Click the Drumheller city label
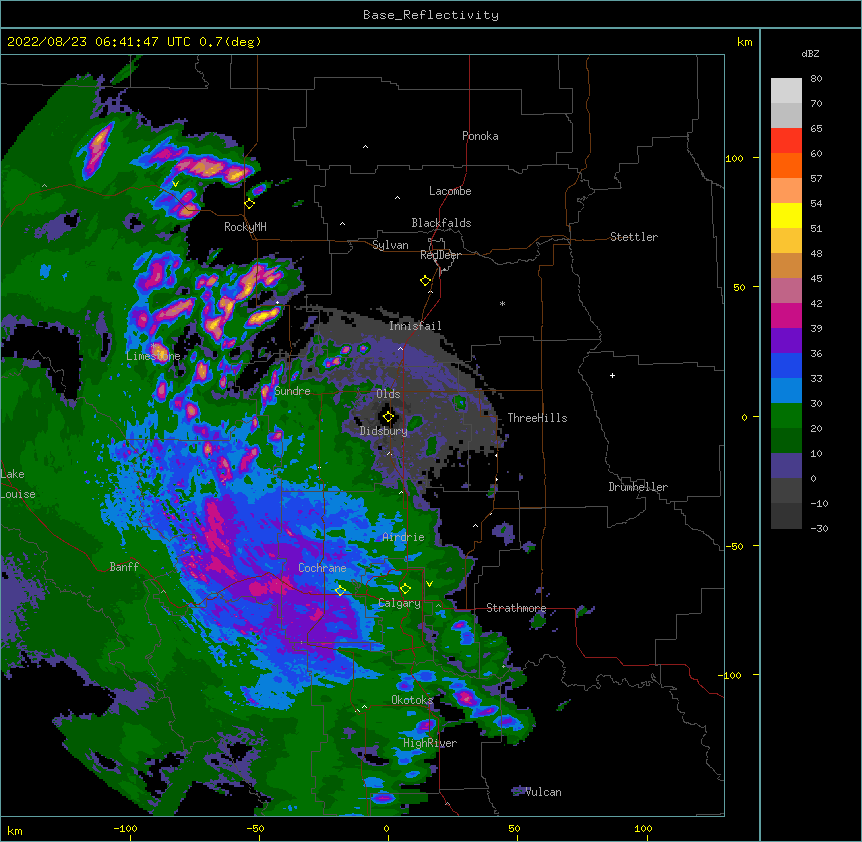862x842 pixels. 638,487
